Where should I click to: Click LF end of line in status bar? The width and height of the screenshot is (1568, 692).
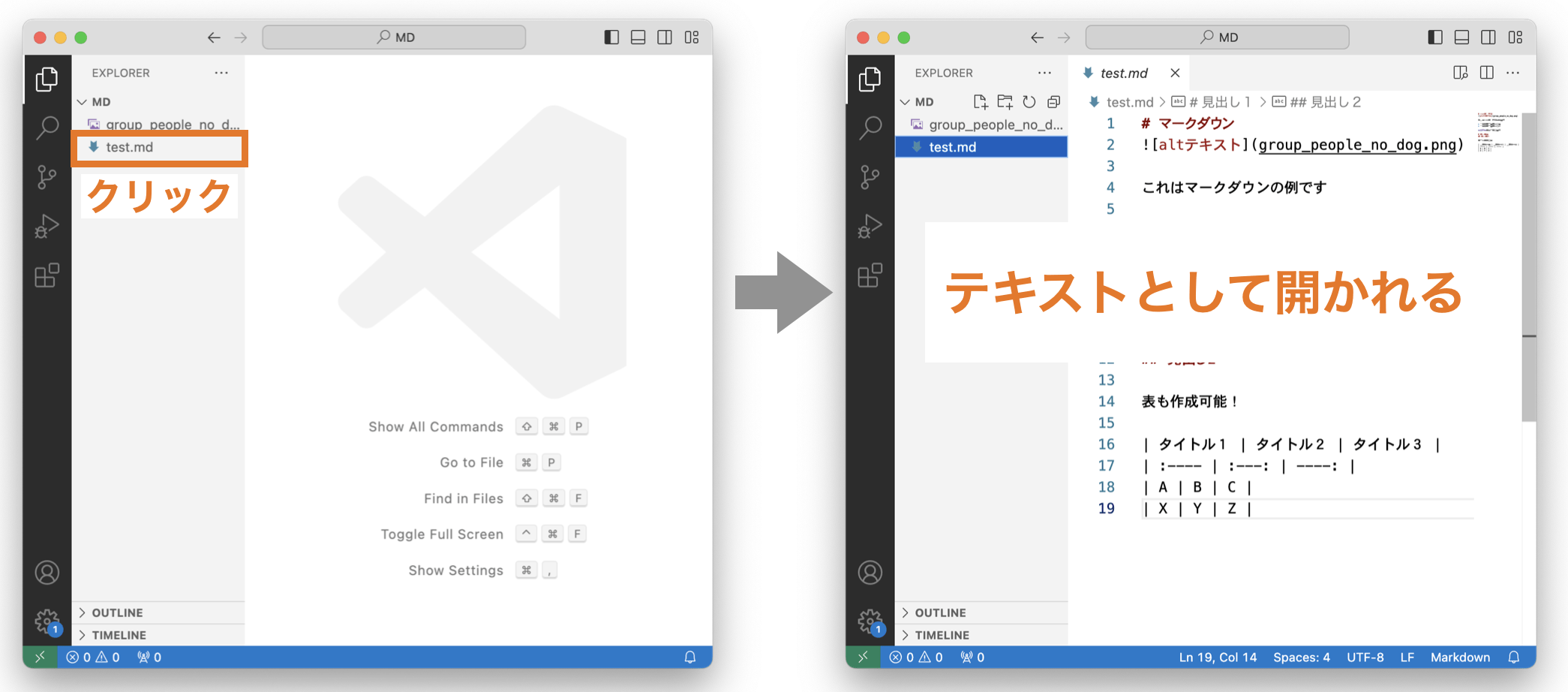[x=1407, y=657]
